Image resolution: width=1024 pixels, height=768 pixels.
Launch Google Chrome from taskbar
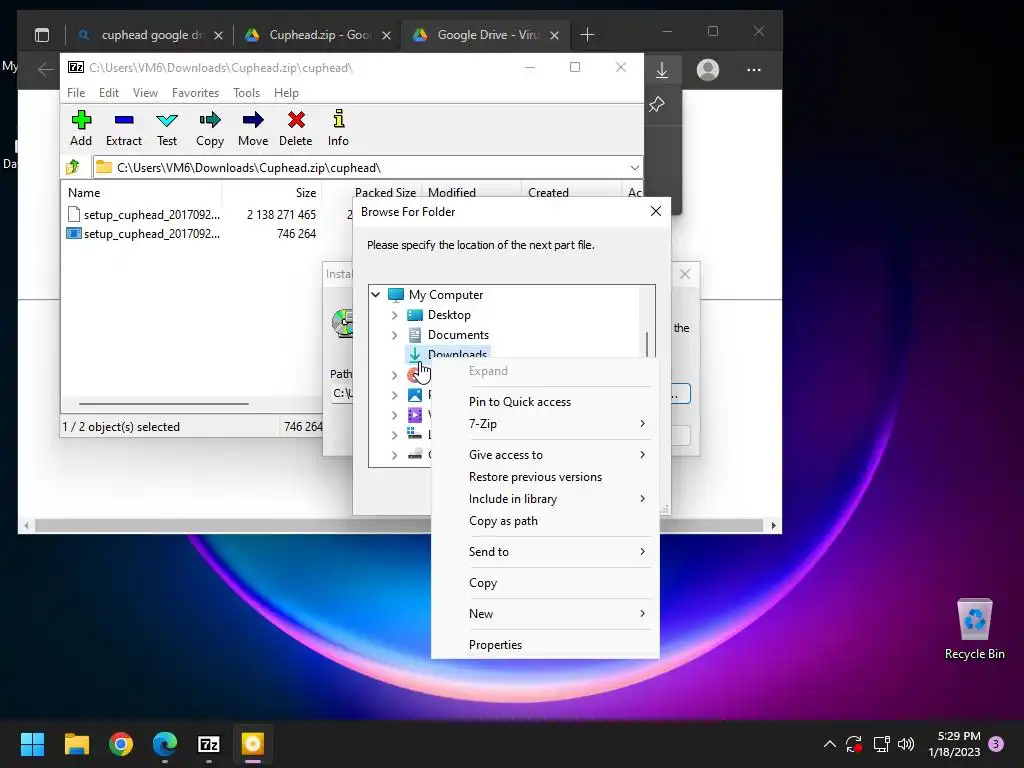click(121, 744)
